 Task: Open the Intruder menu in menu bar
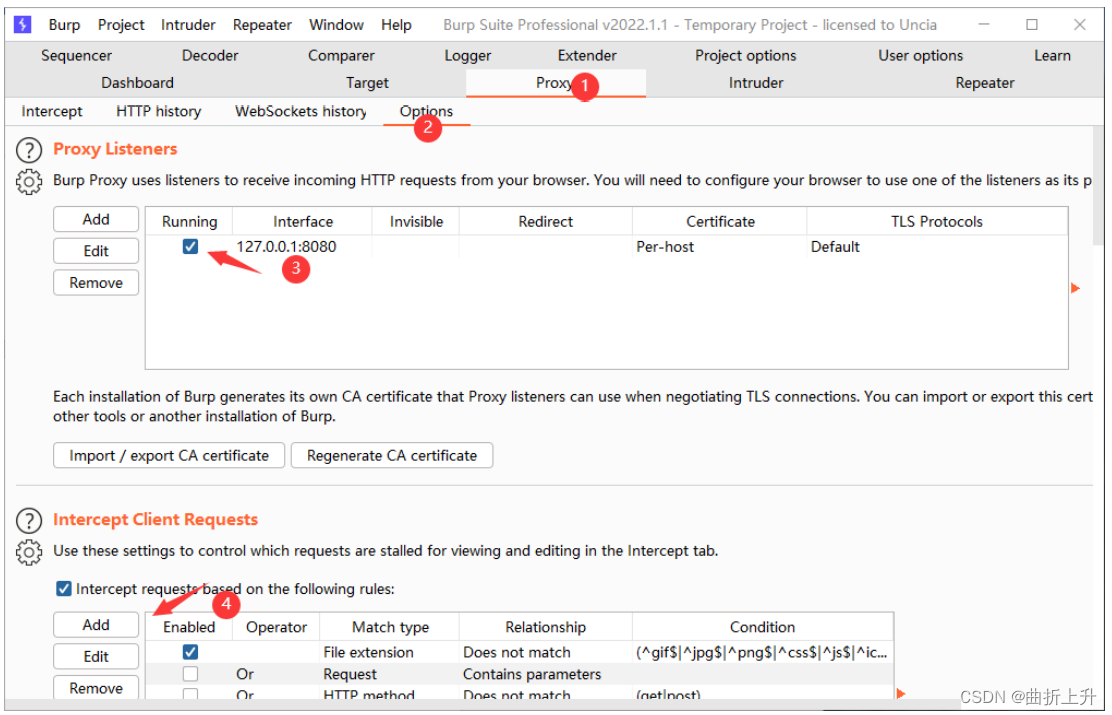tap(188, 25)
